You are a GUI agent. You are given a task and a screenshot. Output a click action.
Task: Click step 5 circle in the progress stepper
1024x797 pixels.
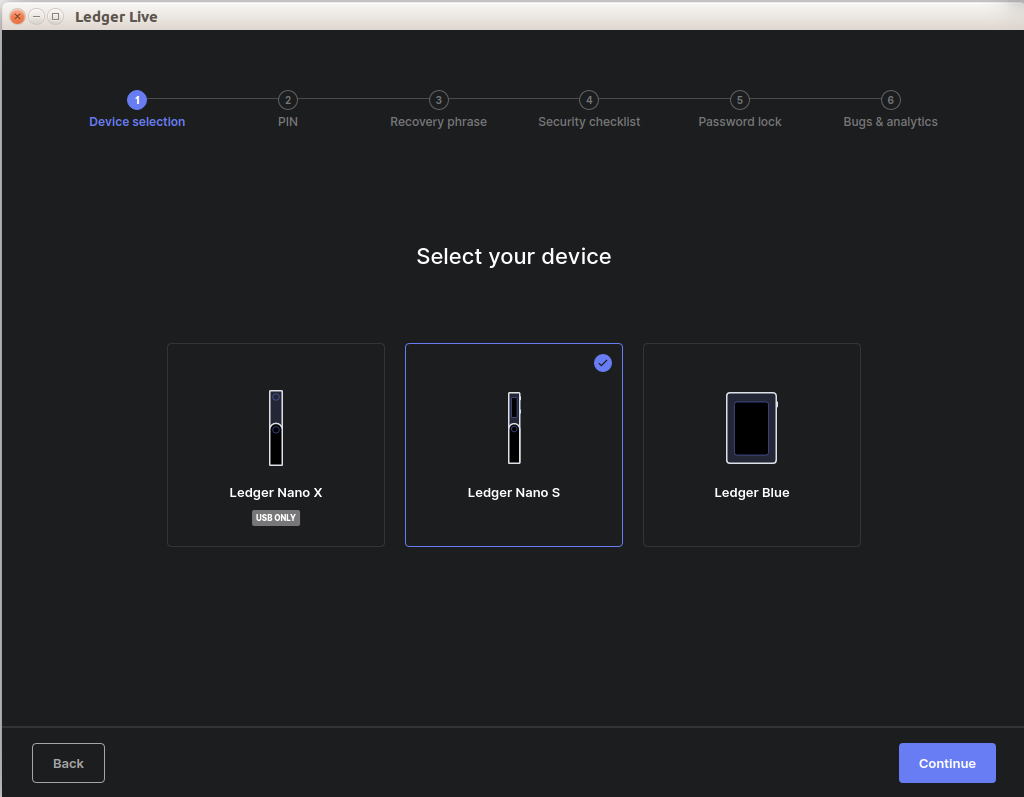pos(740,100)
